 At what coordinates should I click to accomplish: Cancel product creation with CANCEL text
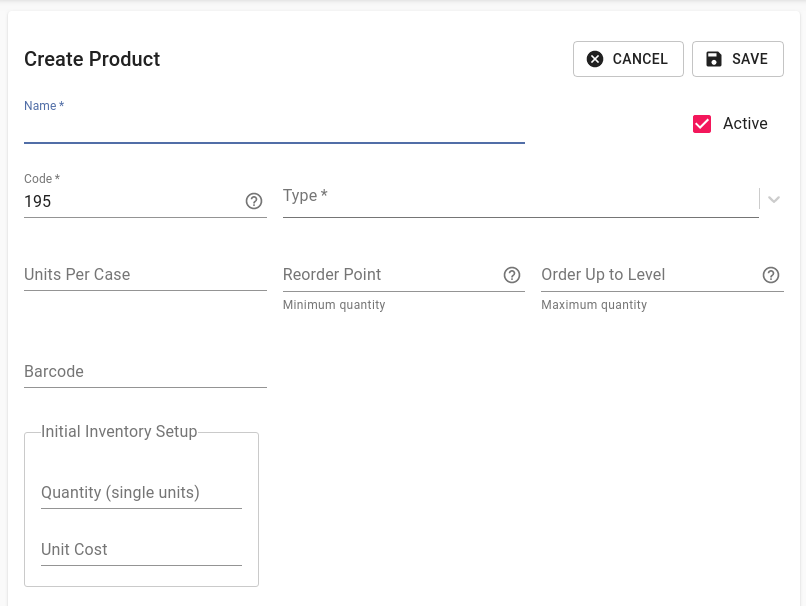click(639, 59)
